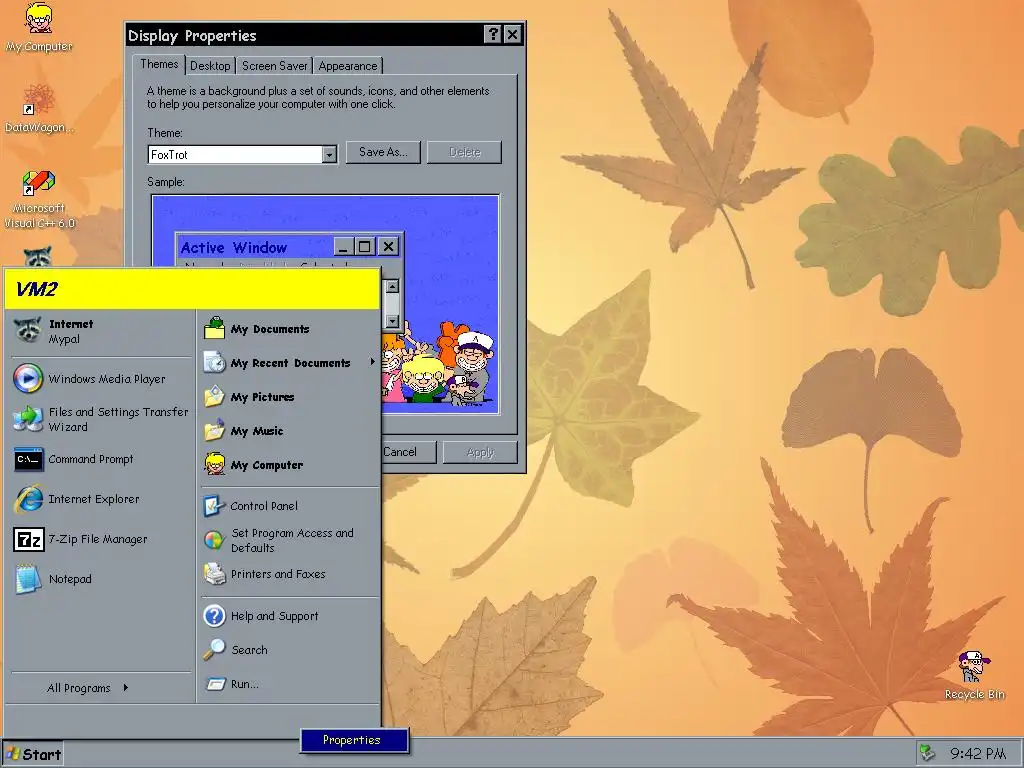
Task: Click the VM2 user name header
Action: coord(192,289)
